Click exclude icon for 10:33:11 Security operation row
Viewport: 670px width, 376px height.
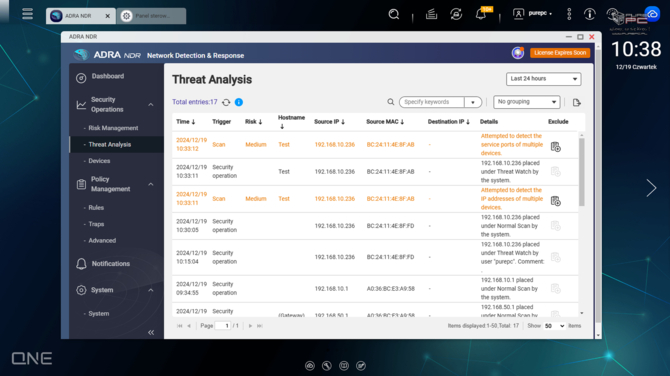(555, 172)
